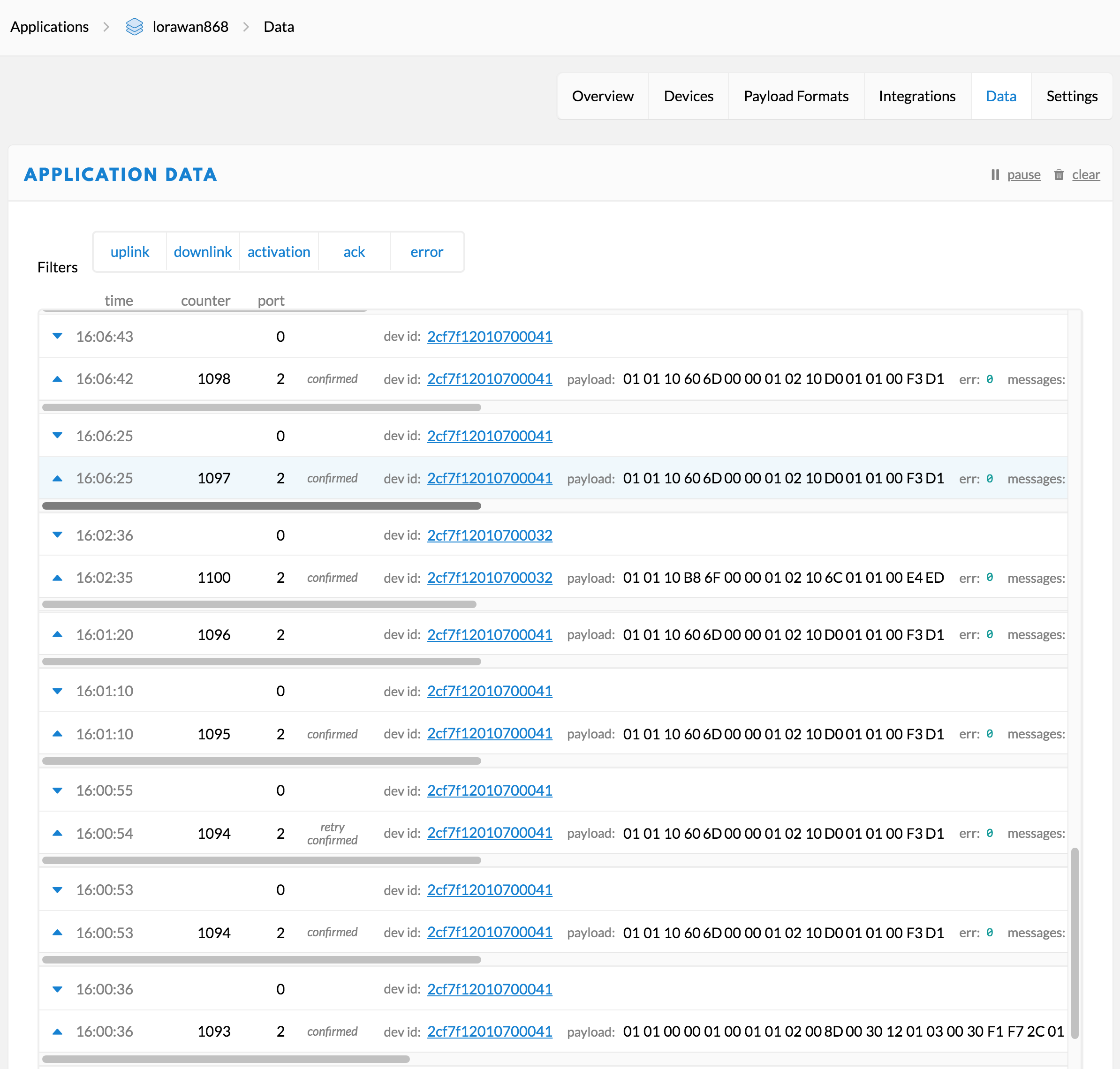Click the uplink arrow for counter 1095
Screen dimensions: 1120x1069
coord(57,734)
